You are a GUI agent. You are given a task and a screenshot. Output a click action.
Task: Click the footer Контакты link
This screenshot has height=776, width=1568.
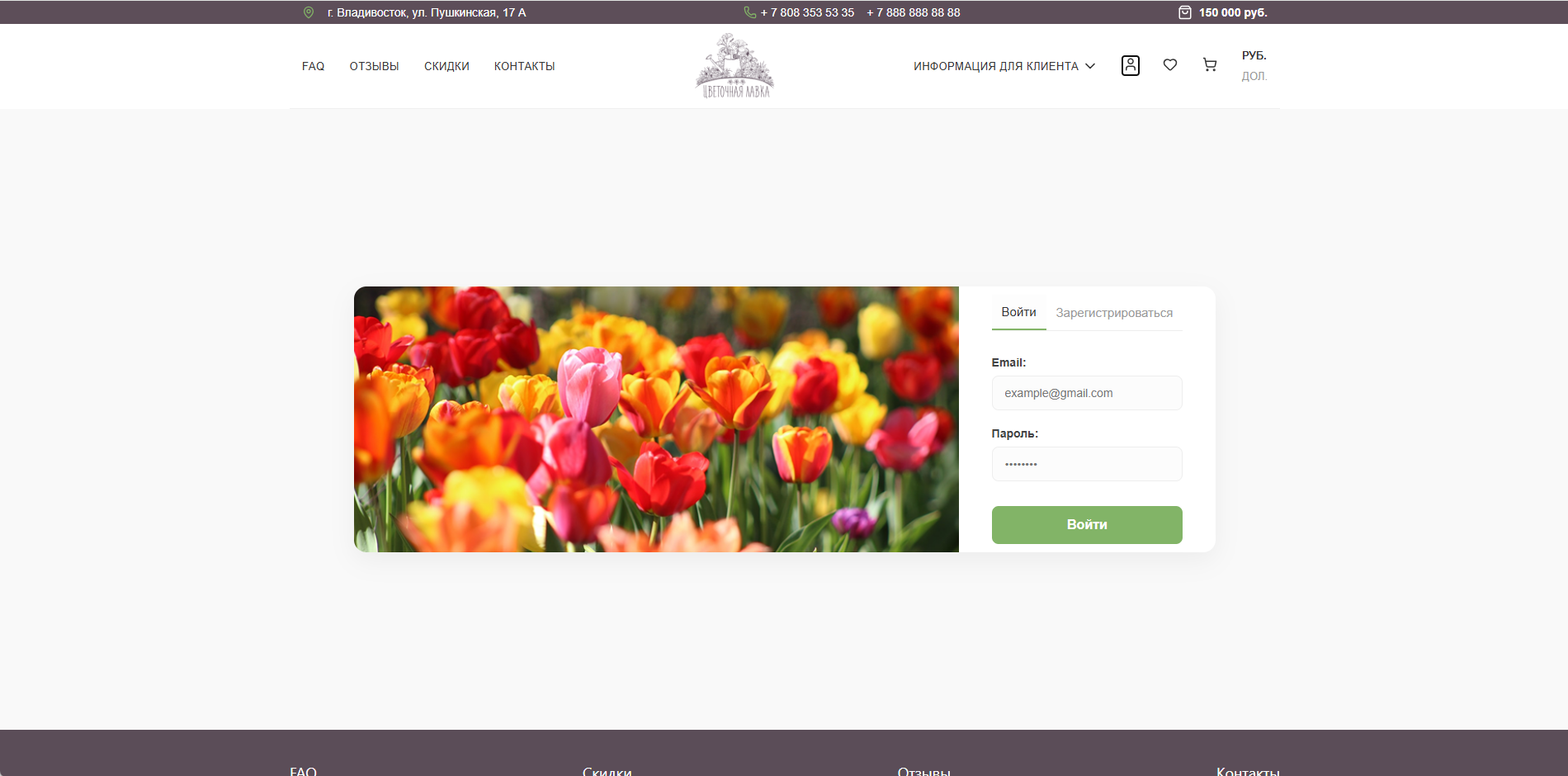[1248, 771]
